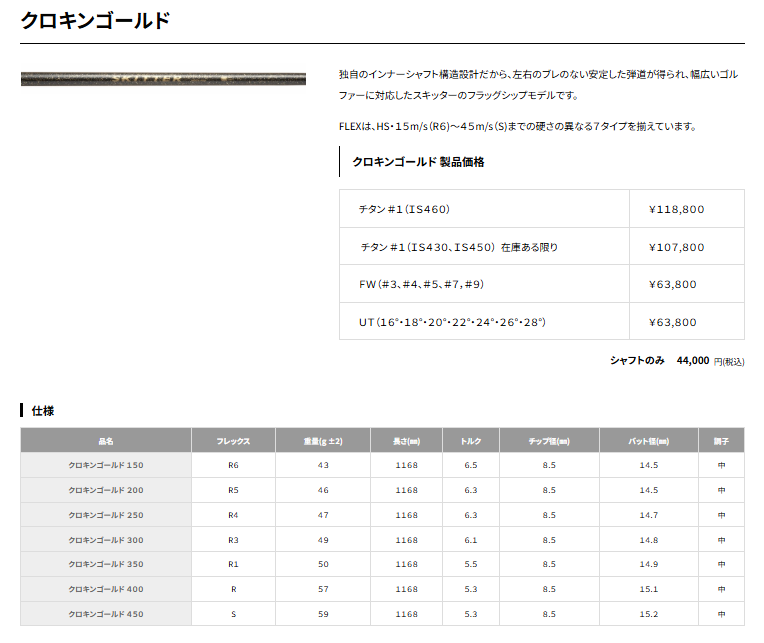Click the torque 6.5 cell
Screen dimensions: 764x643
point(471,465)
